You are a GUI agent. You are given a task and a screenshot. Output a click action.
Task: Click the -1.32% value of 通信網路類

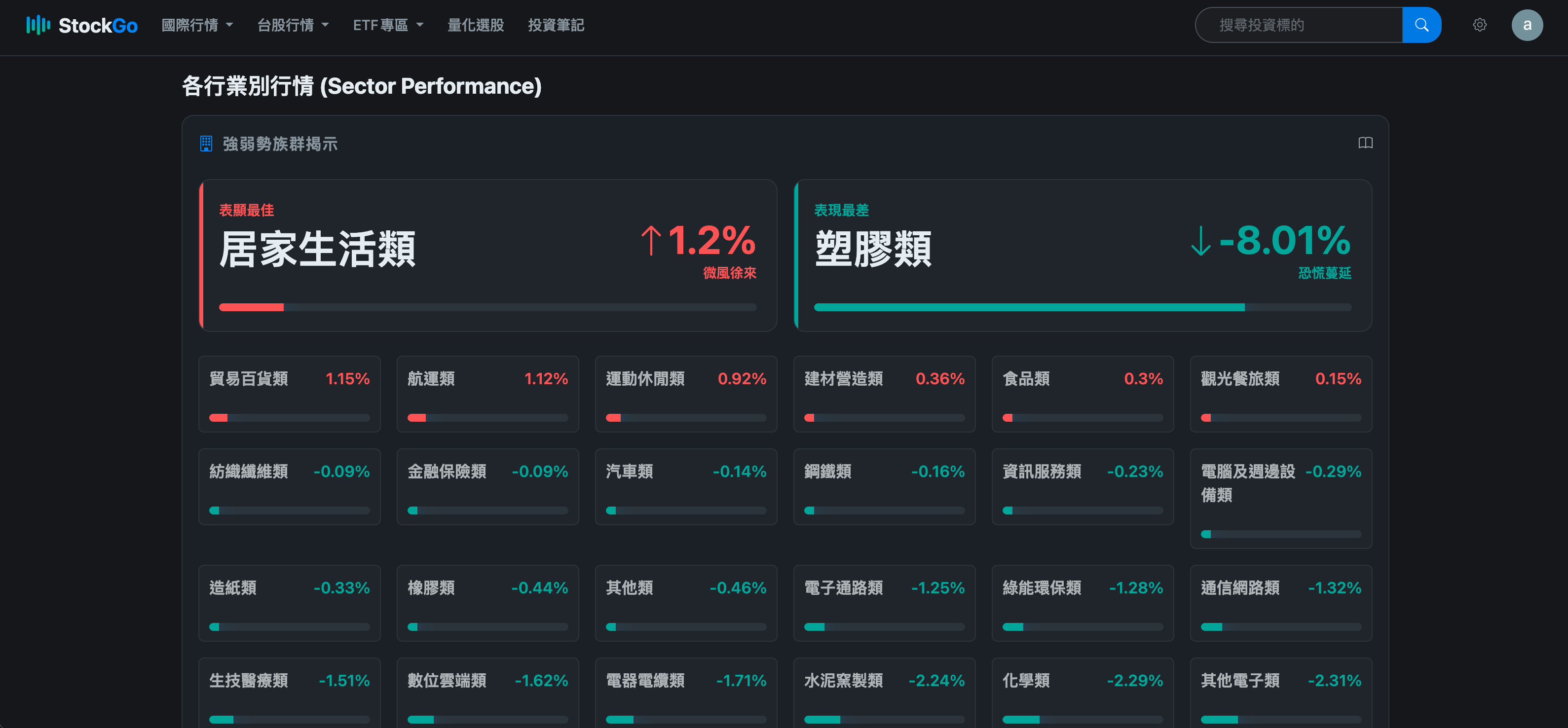tap(1334, 587)
